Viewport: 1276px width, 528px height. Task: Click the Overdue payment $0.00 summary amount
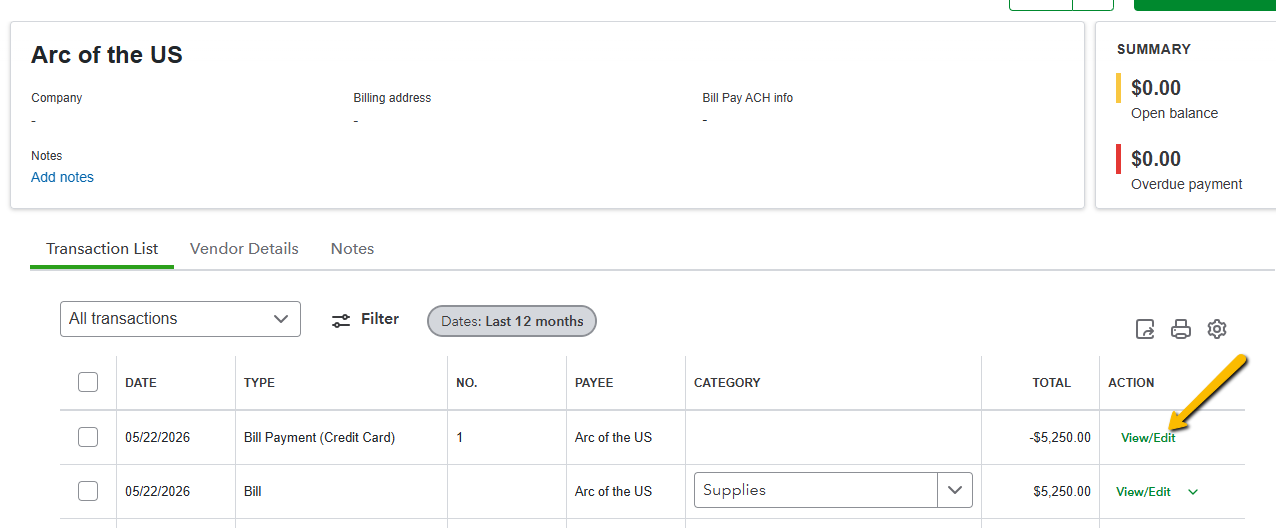[x=1156, y=159]
